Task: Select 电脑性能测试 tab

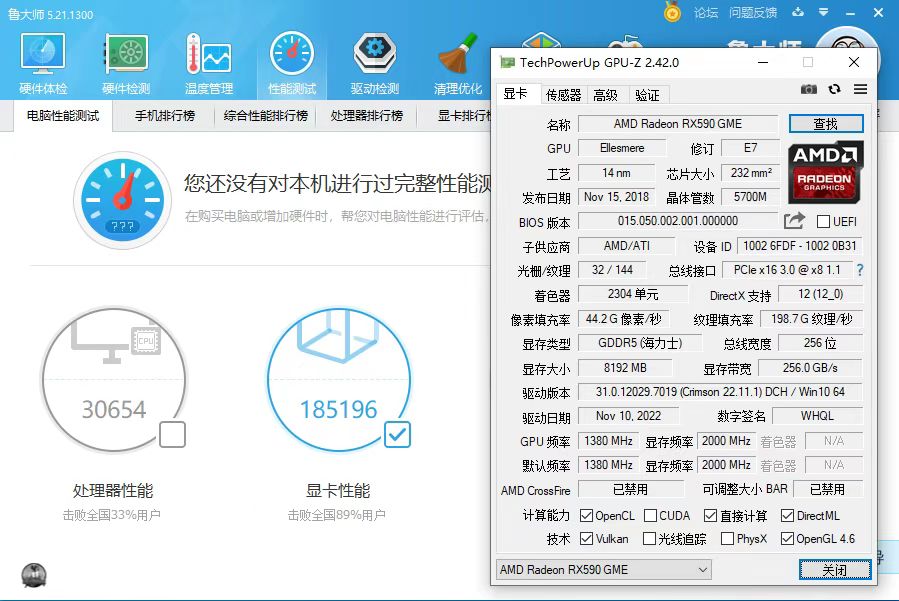Action: pyautogui.click(x=63, y=116)
